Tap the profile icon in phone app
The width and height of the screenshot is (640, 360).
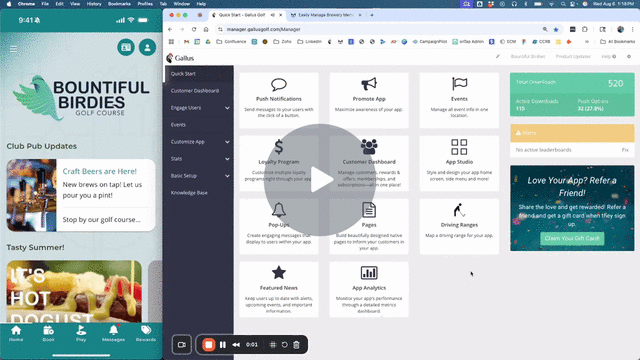pos(147,47)
